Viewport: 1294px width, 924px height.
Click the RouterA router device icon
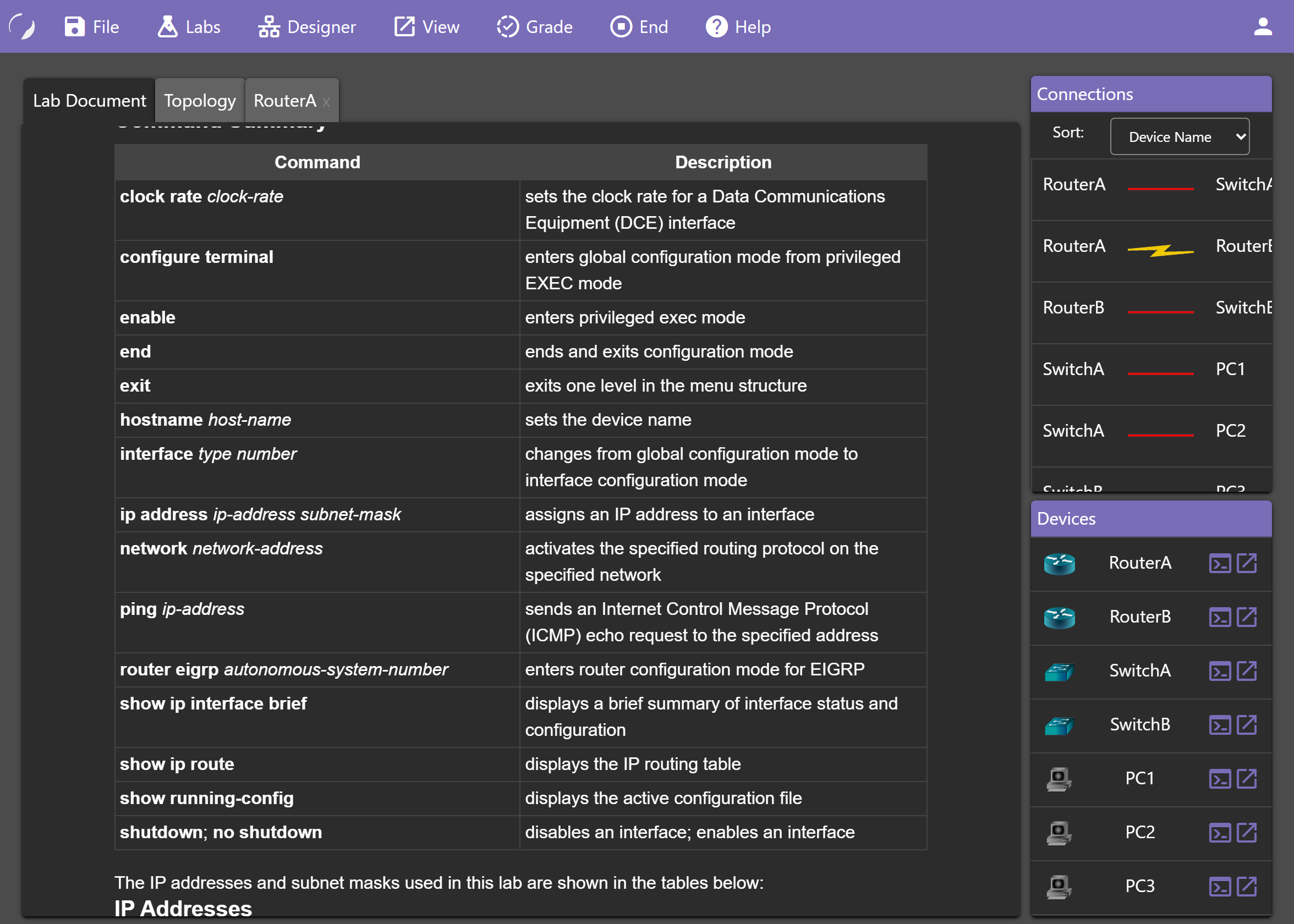point(1059,563)
